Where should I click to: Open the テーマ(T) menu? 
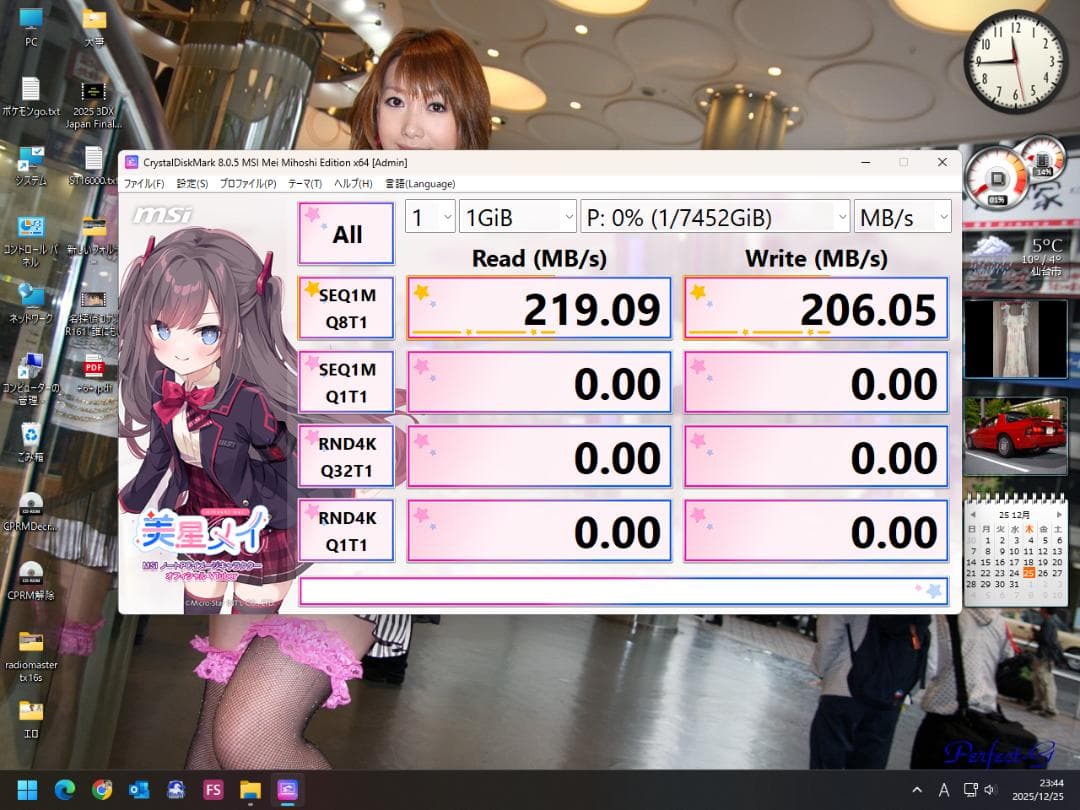(305, 183)
